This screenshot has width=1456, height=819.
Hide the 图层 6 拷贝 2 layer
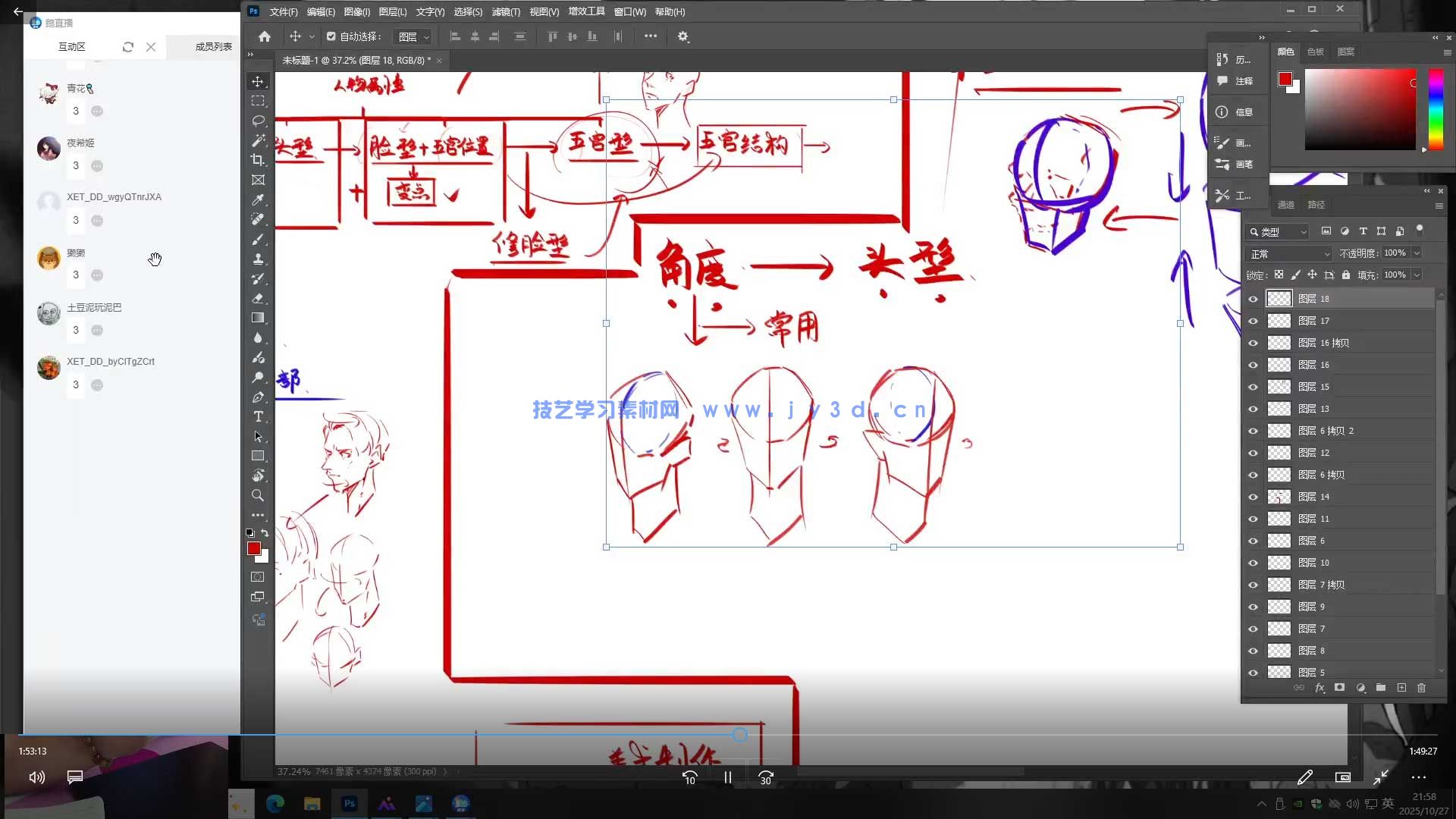[x=1253, y=430]
